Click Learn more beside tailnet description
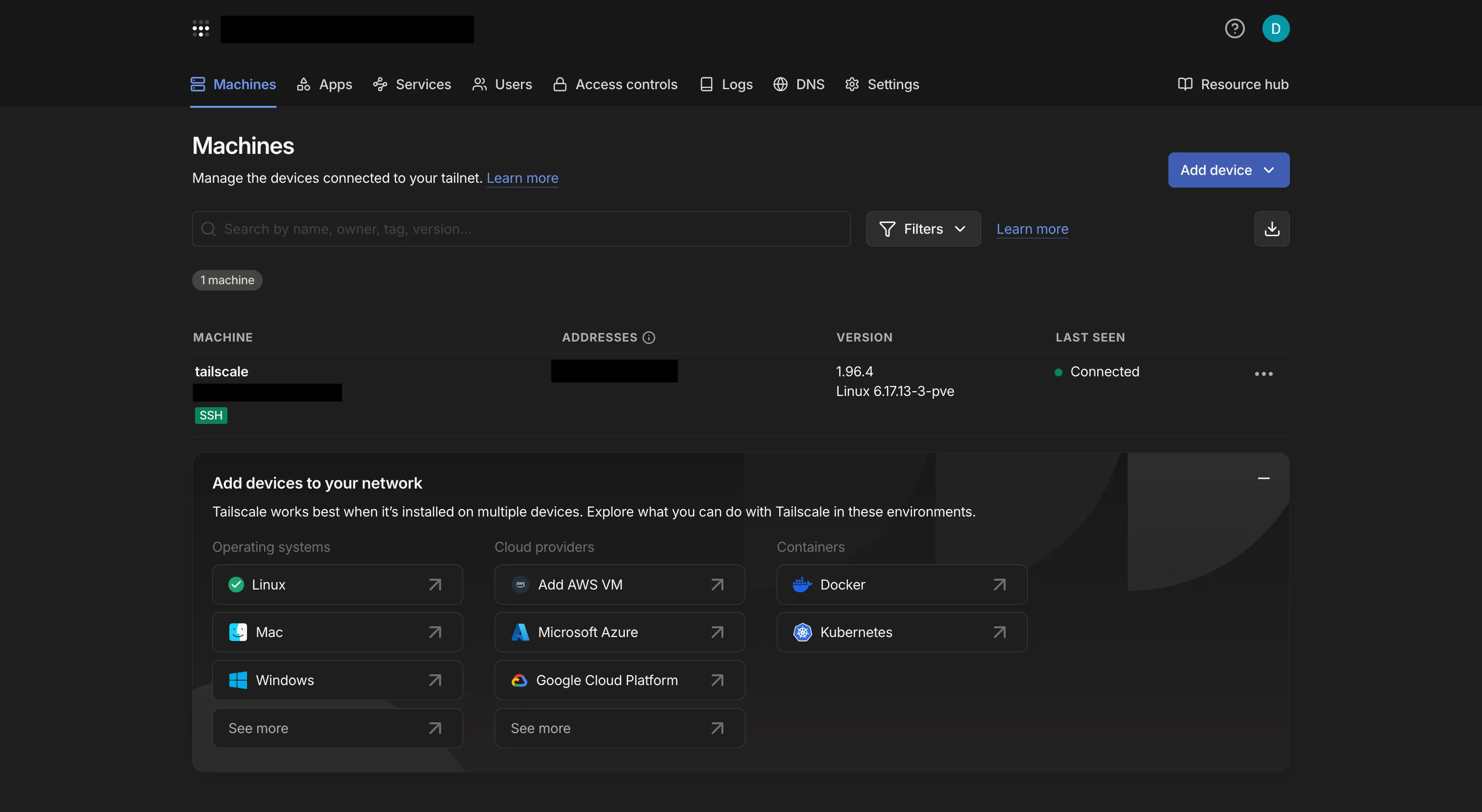Viewport: 1482px width, 812px height. click(x=522, y=178)
